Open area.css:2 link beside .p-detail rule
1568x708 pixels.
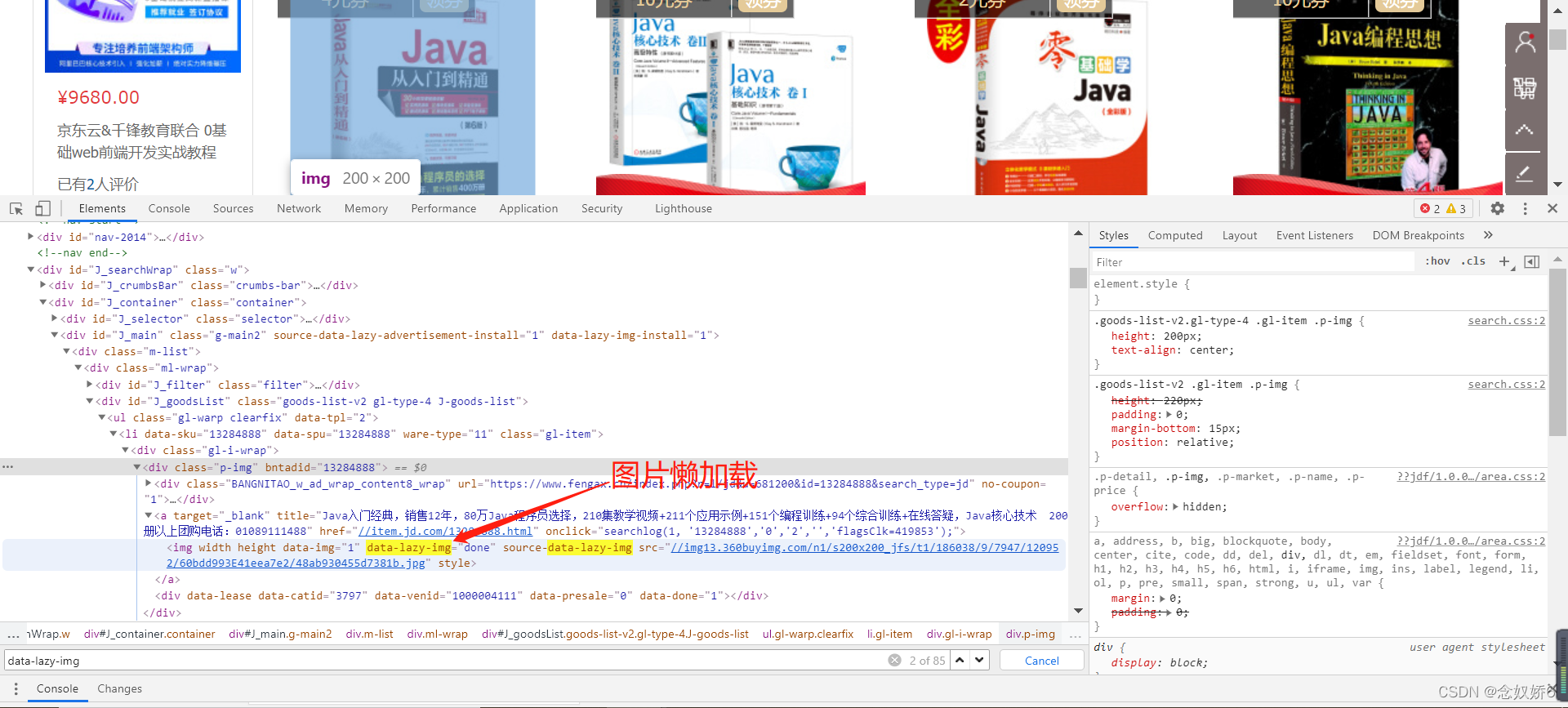(x=1471, y=476)
